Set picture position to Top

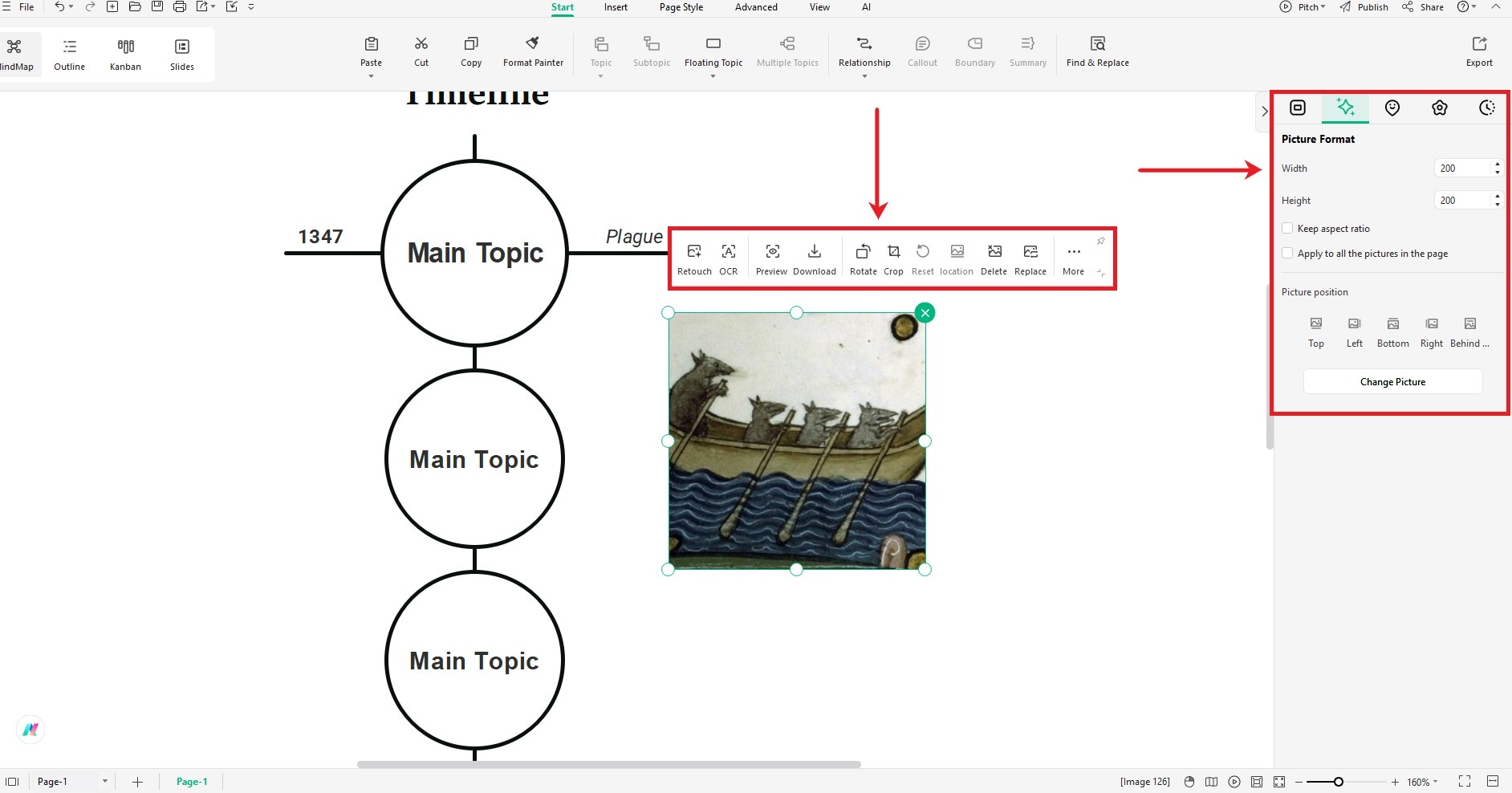point(1316,332)
